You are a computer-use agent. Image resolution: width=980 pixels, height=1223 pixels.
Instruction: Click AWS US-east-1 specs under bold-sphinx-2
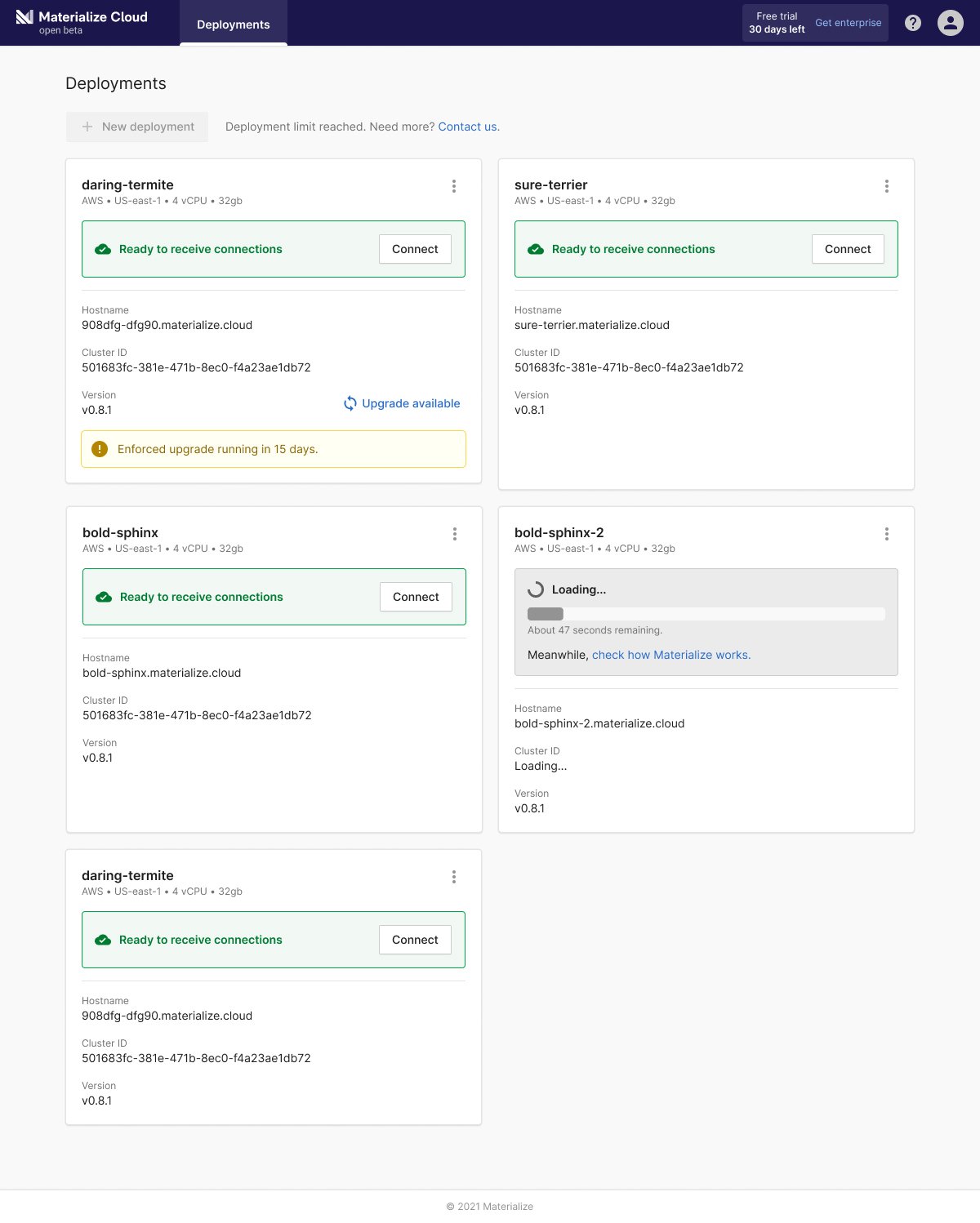tap(595, 549)
